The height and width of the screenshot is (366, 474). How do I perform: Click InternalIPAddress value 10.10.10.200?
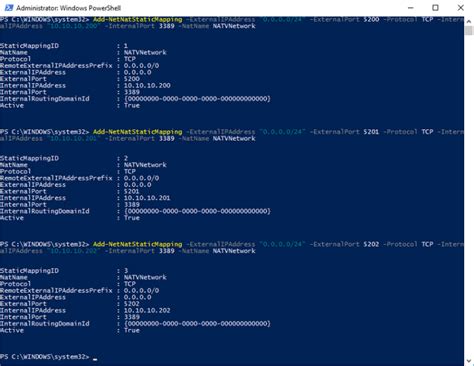pos(147,86)
